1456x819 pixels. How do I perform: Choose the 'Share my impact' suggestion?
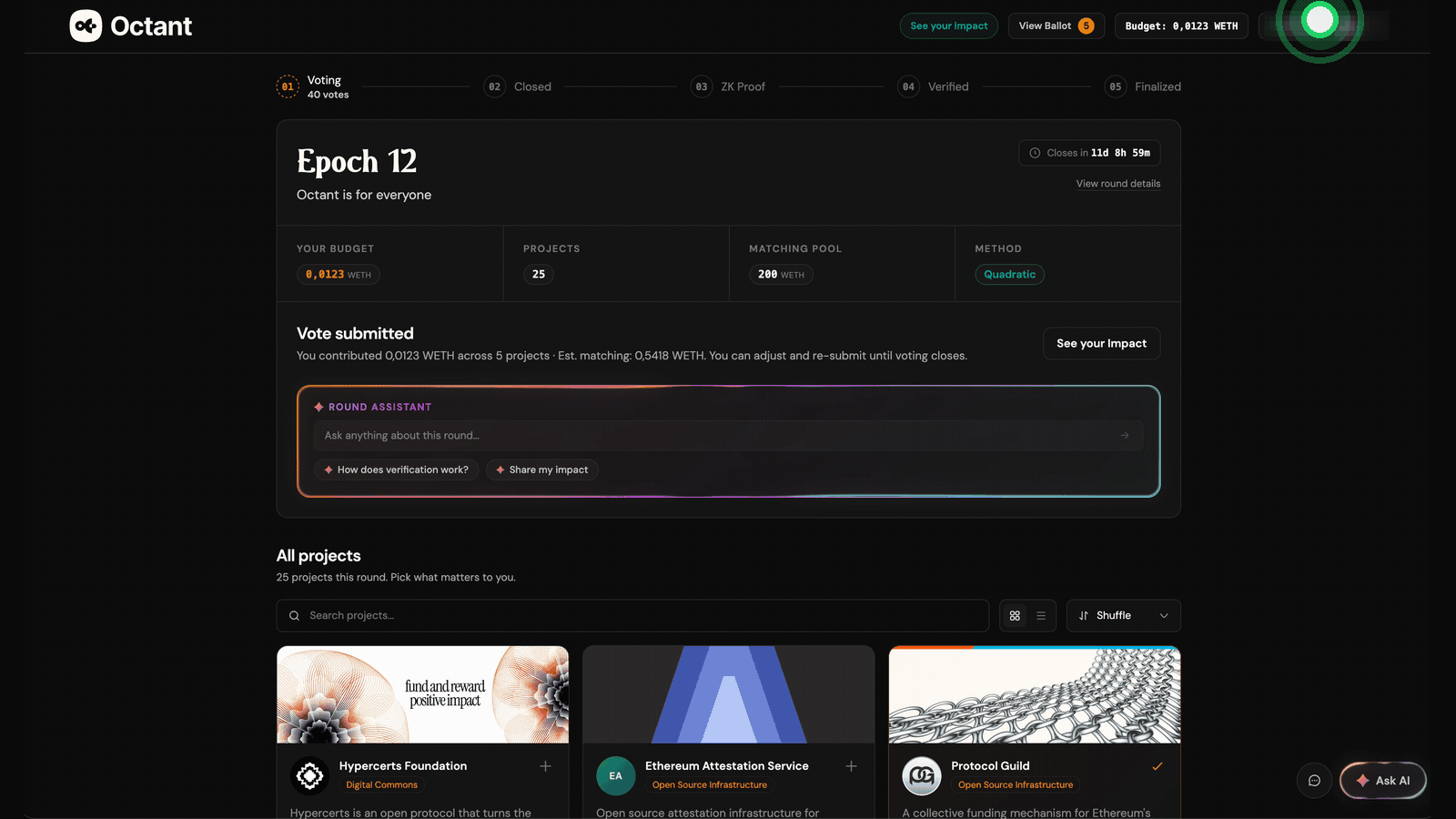pyautogui.click(x=541, y=470)
